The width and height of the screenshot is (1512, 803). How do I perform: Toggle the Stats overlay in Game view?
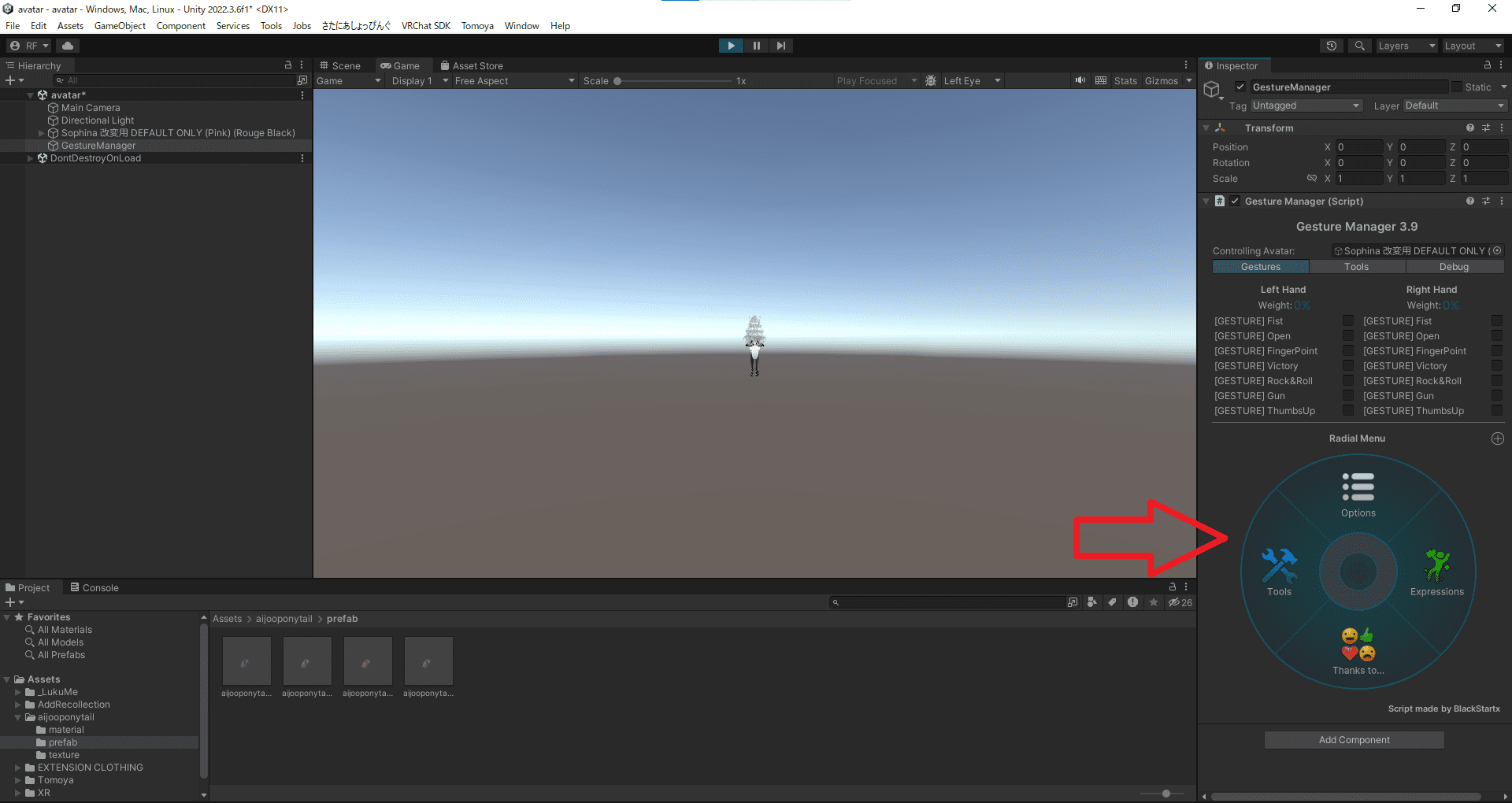[x=1125, y=80]
